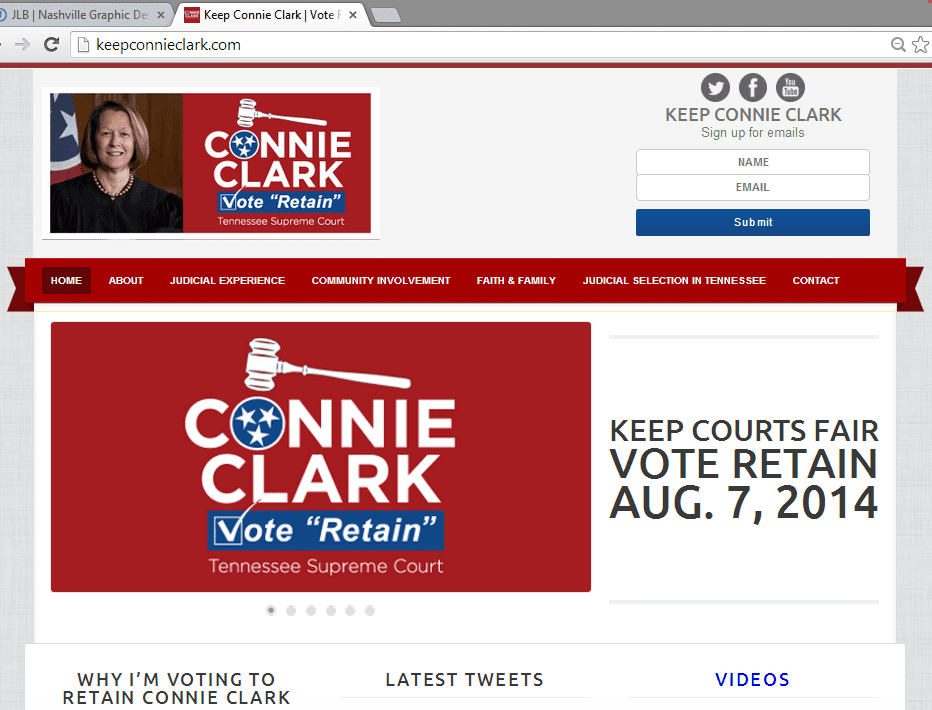The image size is (932, 710).
Task: Open the YouTube social icon
Action: (x=790, y=88)
